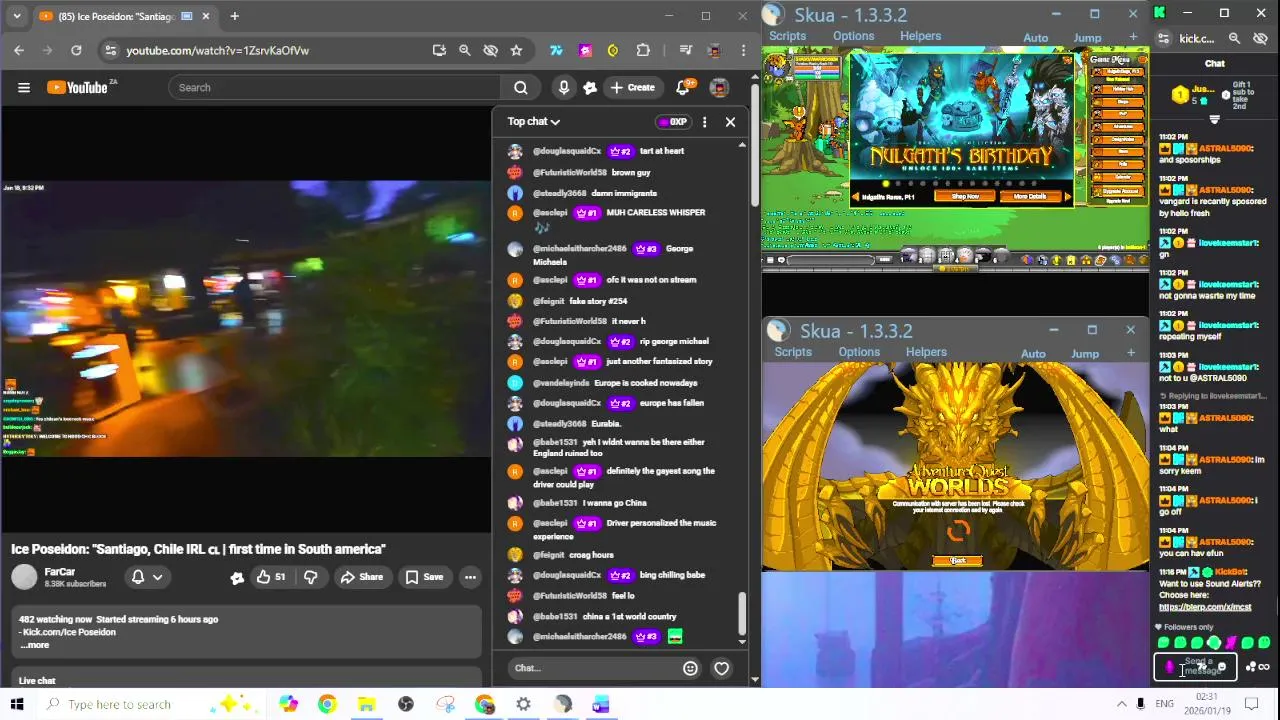Click Shop Now on Nulgath's Birthday banner
The image size is (1280, 720).
tap(965, 197)
